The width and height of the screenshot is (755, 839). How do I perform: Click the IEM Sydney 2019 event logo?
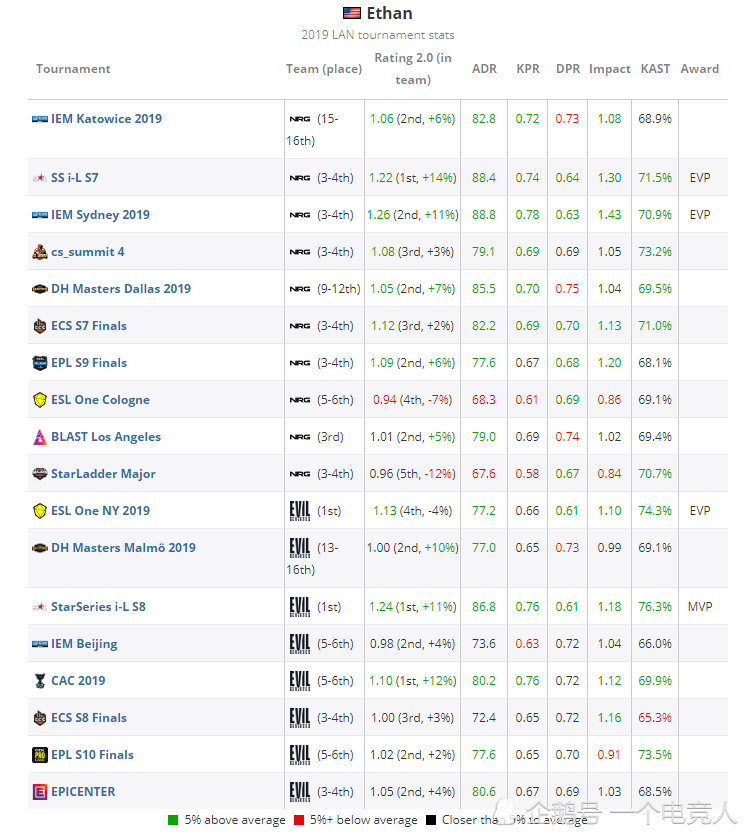[x=40, y=215]
